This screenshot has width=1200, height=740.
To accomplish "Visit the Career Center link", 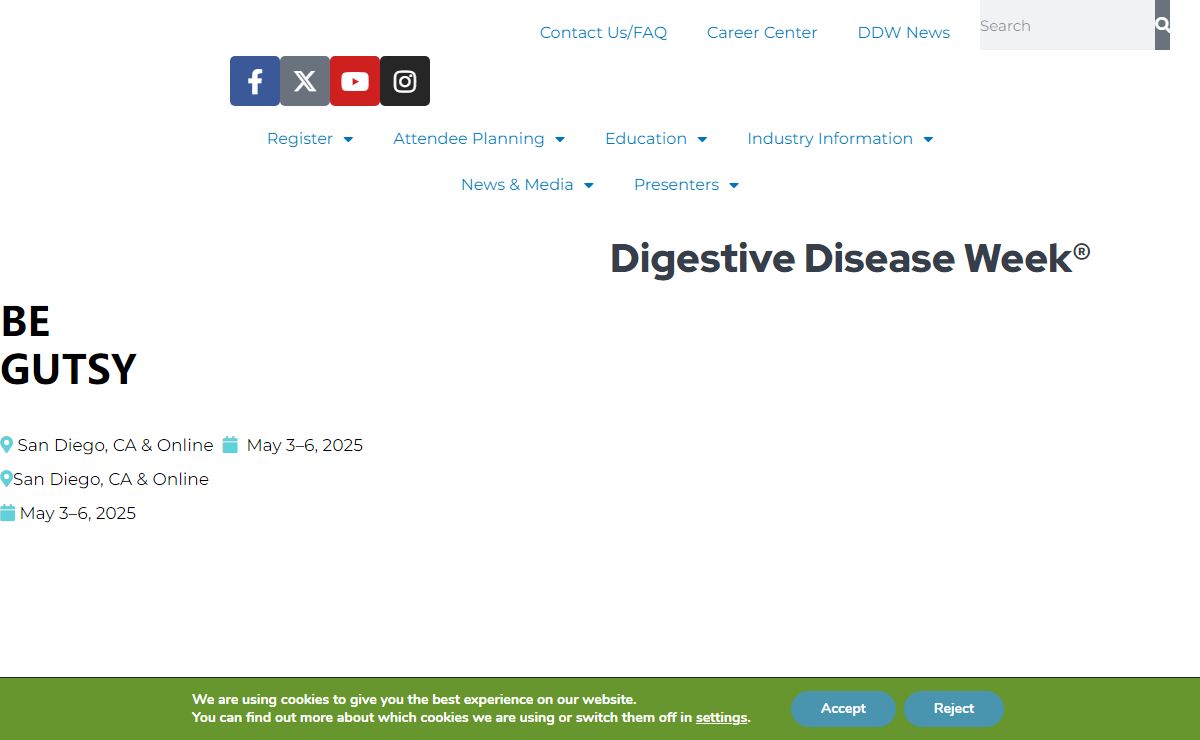I will click(x=762, y=33).
